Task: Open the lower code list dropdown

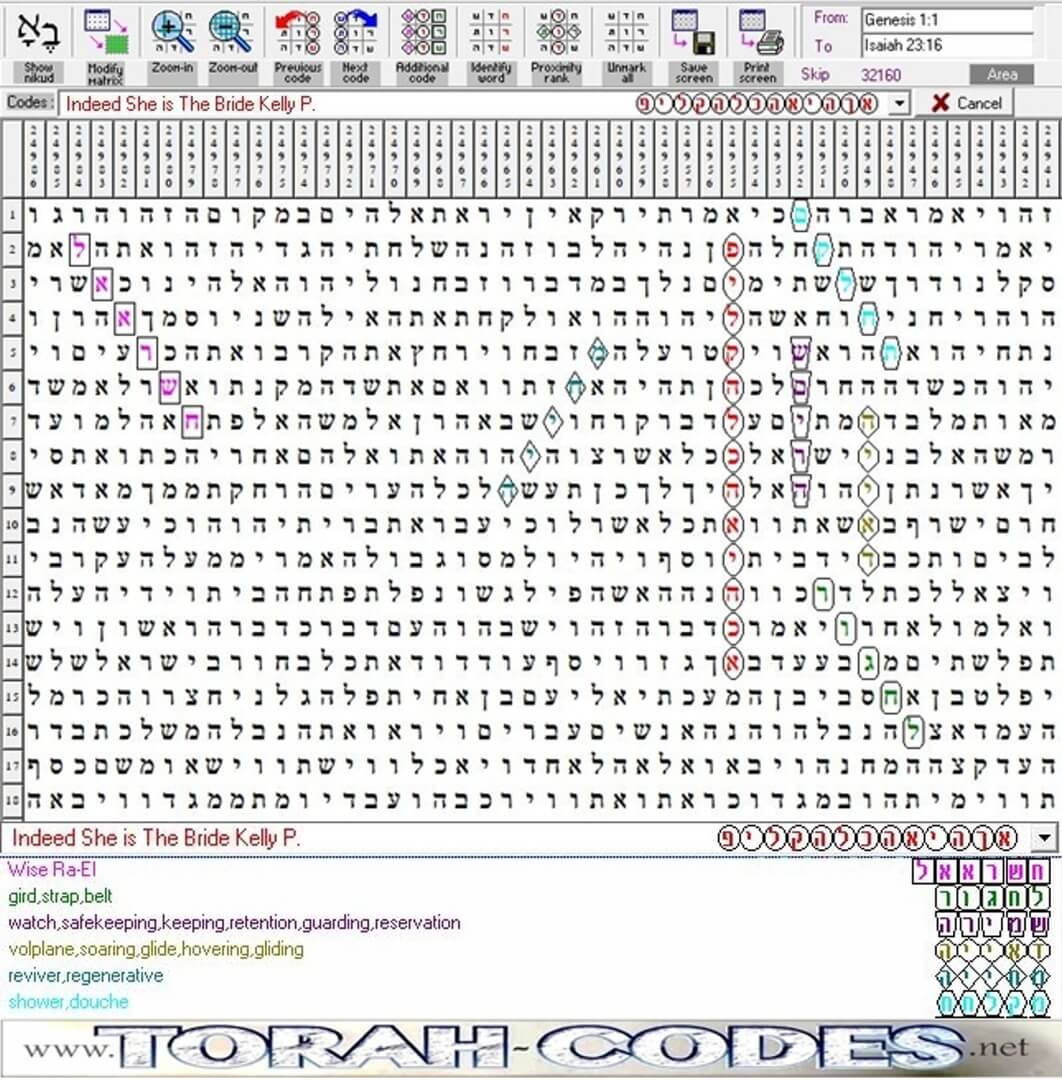Action: pos(1045,838)
